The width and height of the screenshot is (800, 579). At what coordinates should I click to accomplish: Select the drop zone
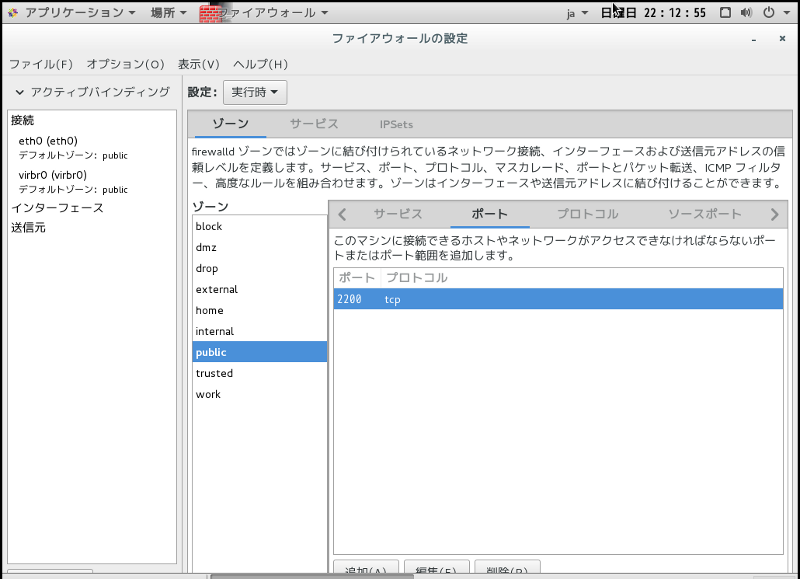259,268
